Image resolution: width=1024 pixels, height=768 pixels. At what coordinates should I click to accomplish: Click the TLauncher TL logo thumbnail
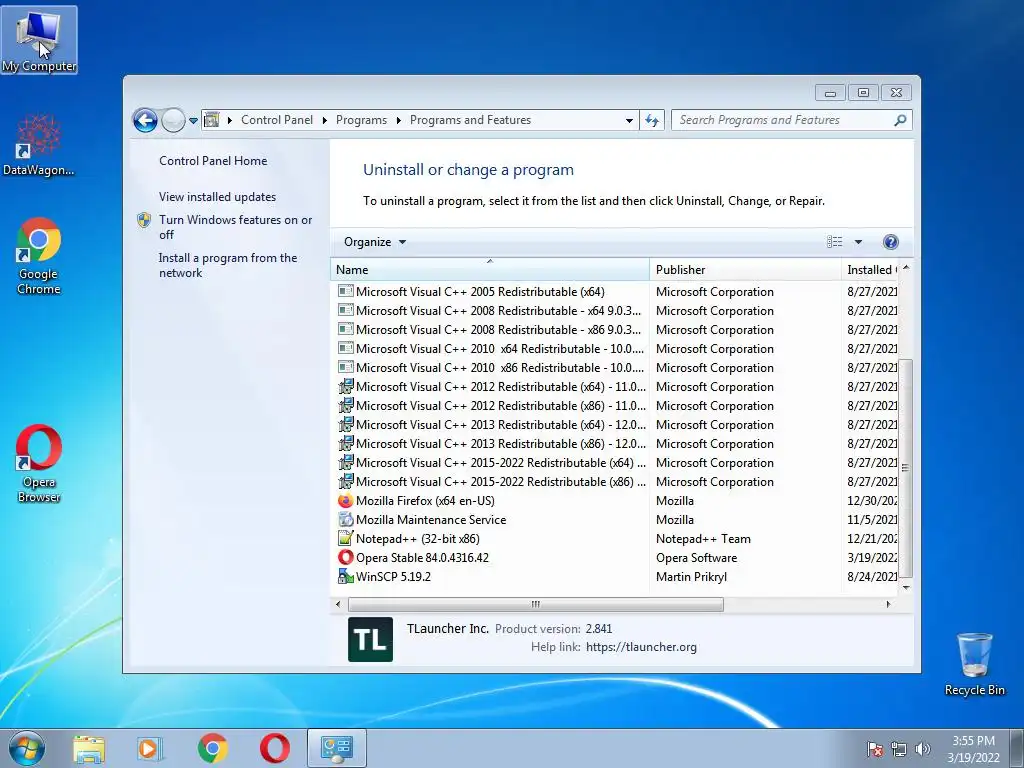(370, 639)
